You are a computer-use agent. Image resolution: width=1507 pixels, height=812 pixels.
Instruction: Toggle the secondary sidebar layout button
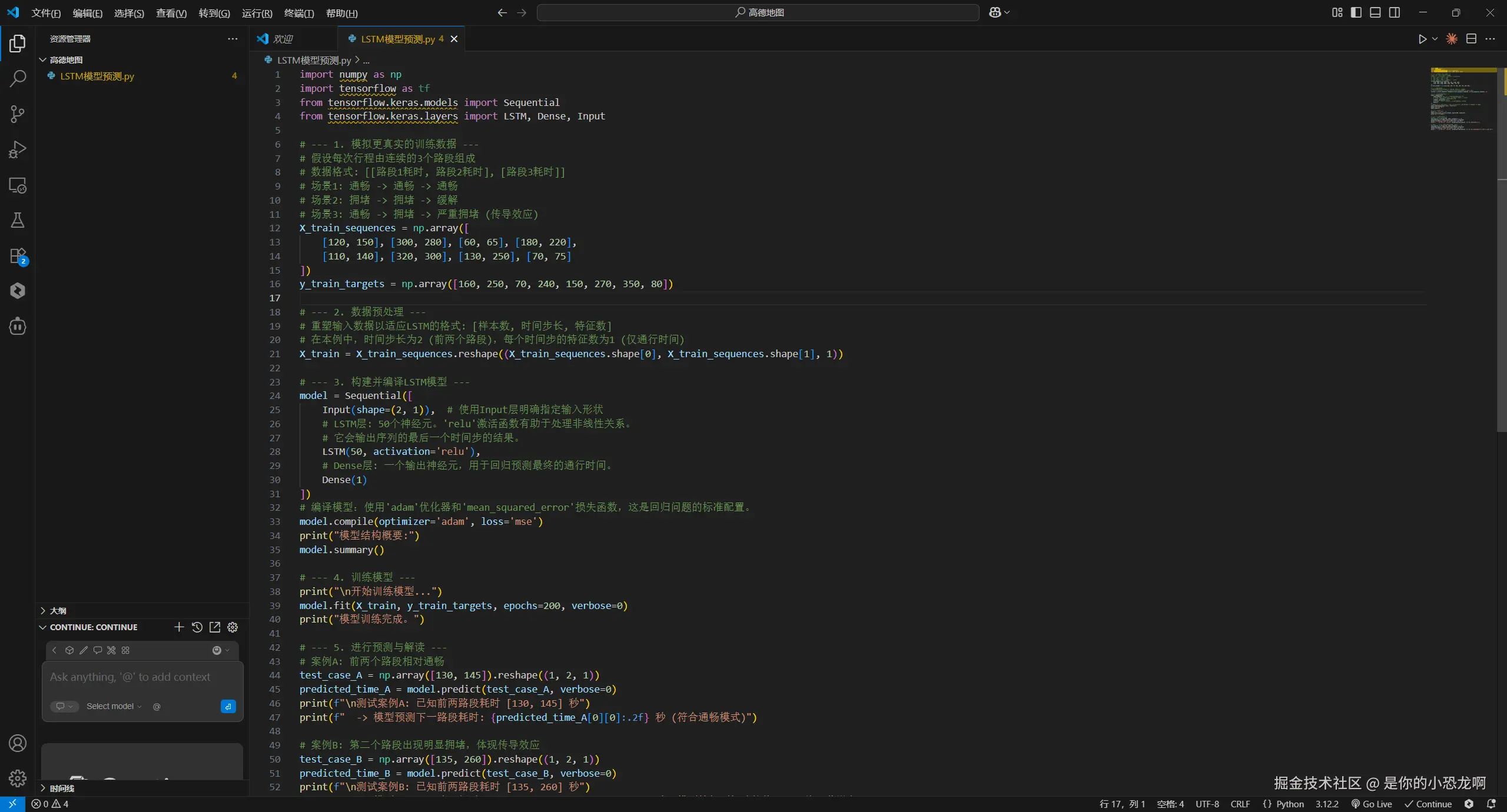pyautogui.click(x=1395, y=12)
